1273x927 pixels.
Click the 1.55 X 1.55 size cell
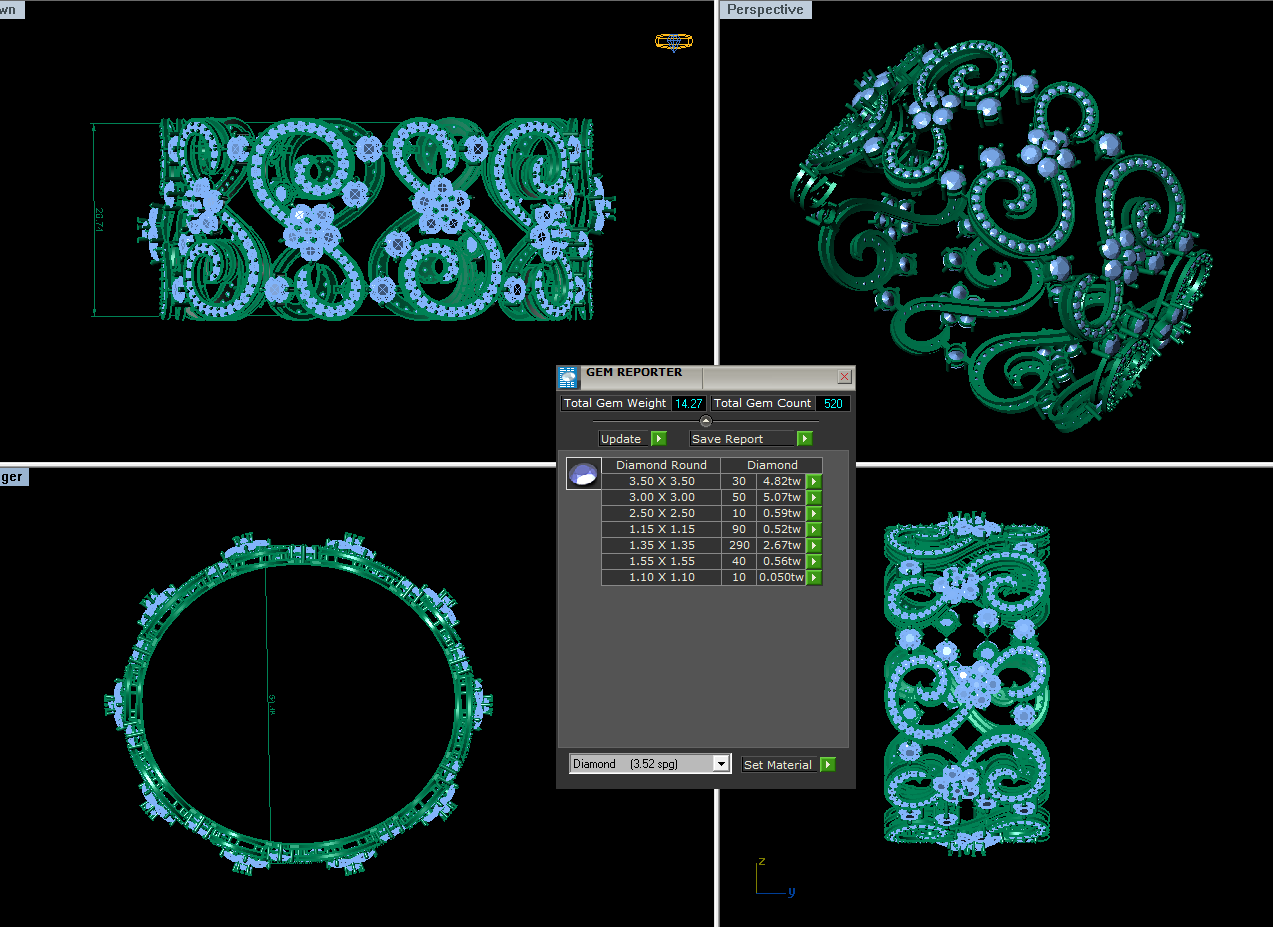tap(661, 561)
